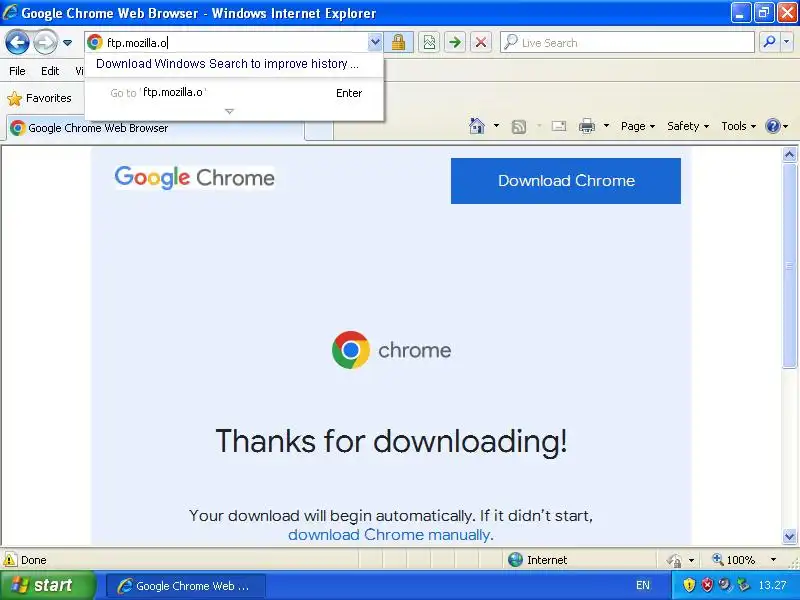Image resolution: width=800 pixels, height=600 pixels.
Task: Expand the Home button dropdown arrow
Action: 496,126
